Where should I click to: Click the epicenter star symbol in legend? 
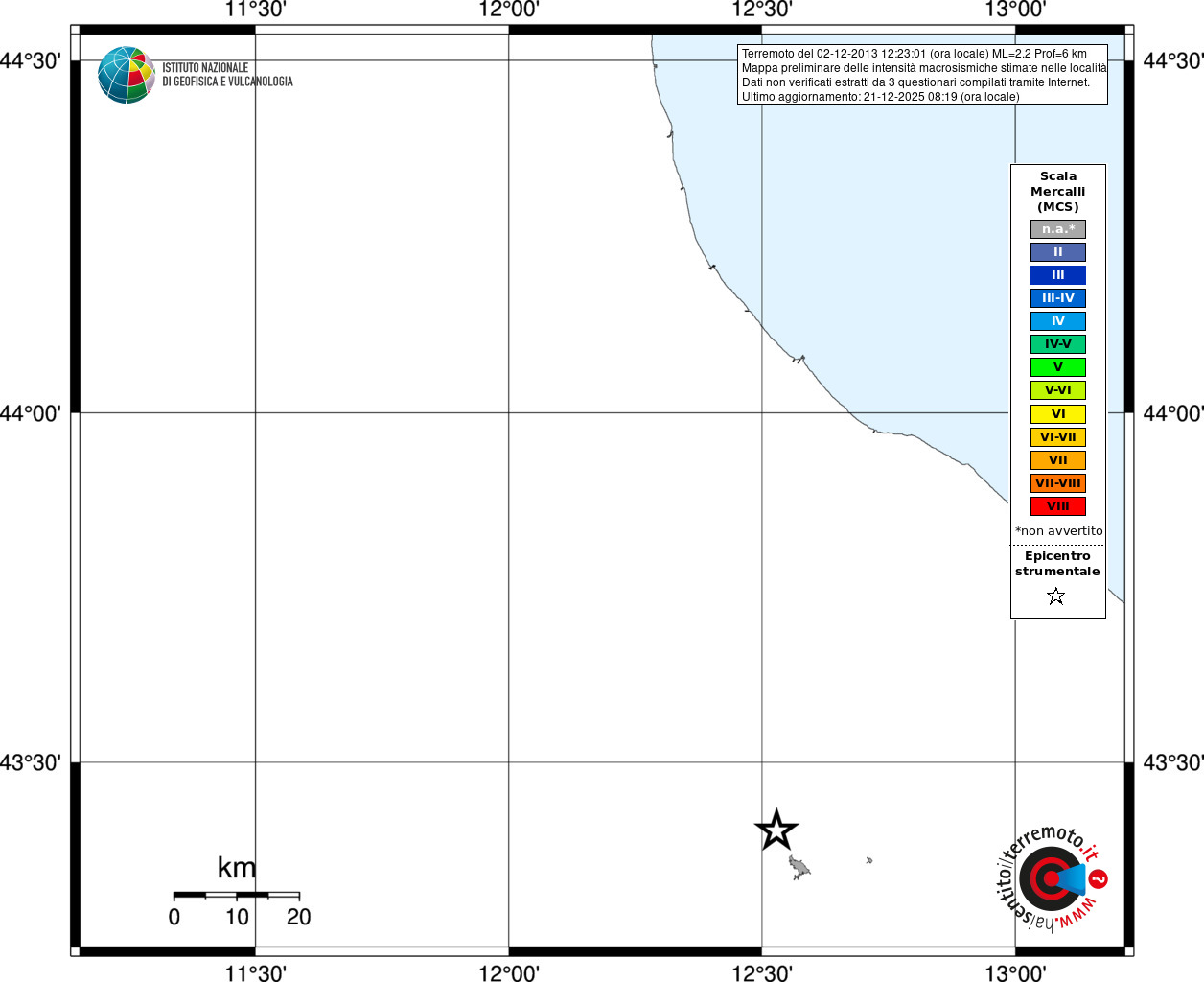point(1056,596)
